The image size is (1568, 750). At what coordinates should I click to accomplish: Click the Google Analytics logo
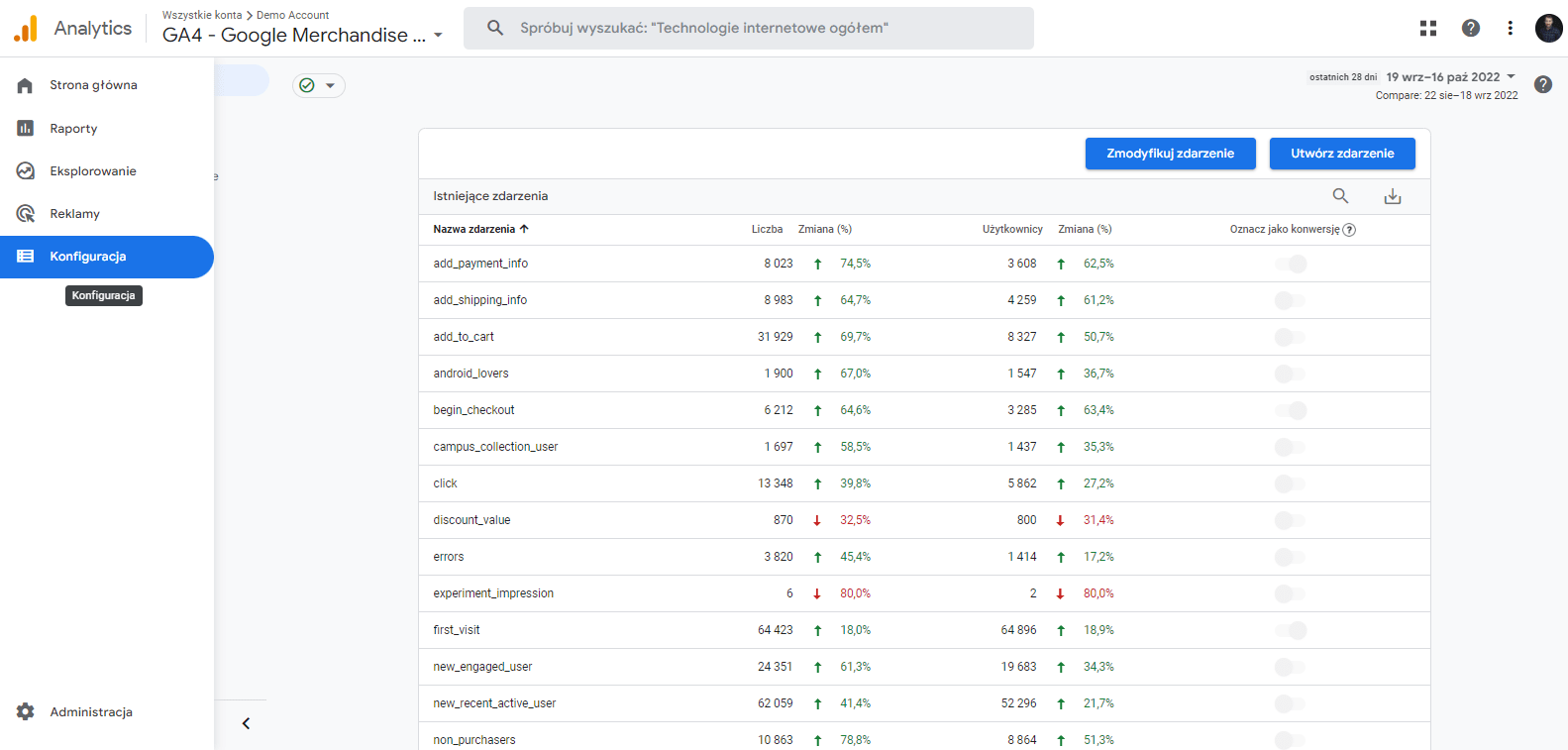click(26, 29)
